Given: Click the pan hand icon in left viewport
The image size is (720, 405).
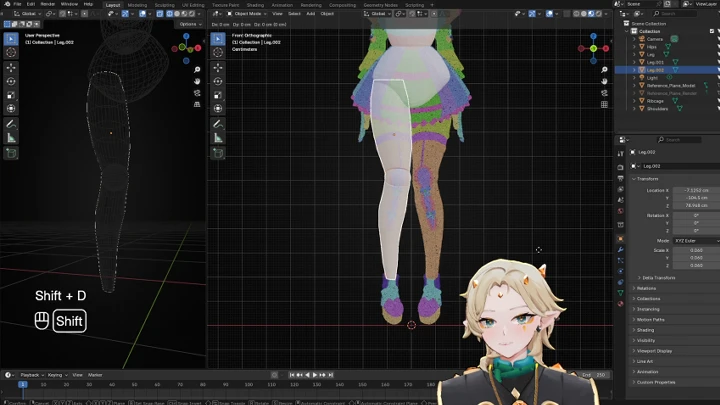Looking at the screenshot, I should coord(197,81).
